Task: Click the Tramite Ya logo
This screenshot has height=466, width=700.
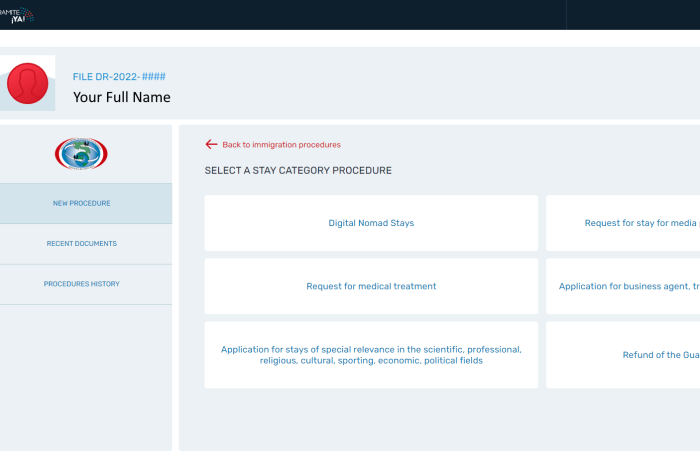Action: tap(16, 14)
